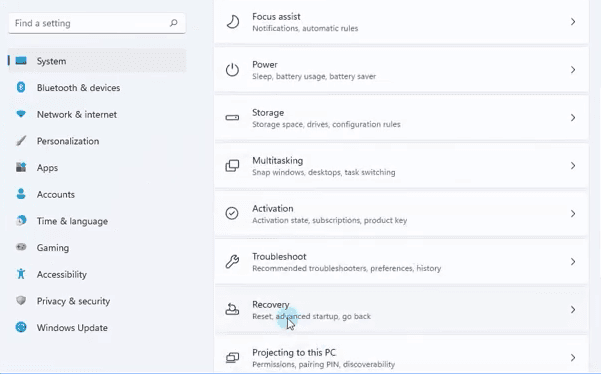Image resolution: width=601 pixels, height=374 pixels.
Task: Open the Personalization category
Action: [x=97, y=141]
